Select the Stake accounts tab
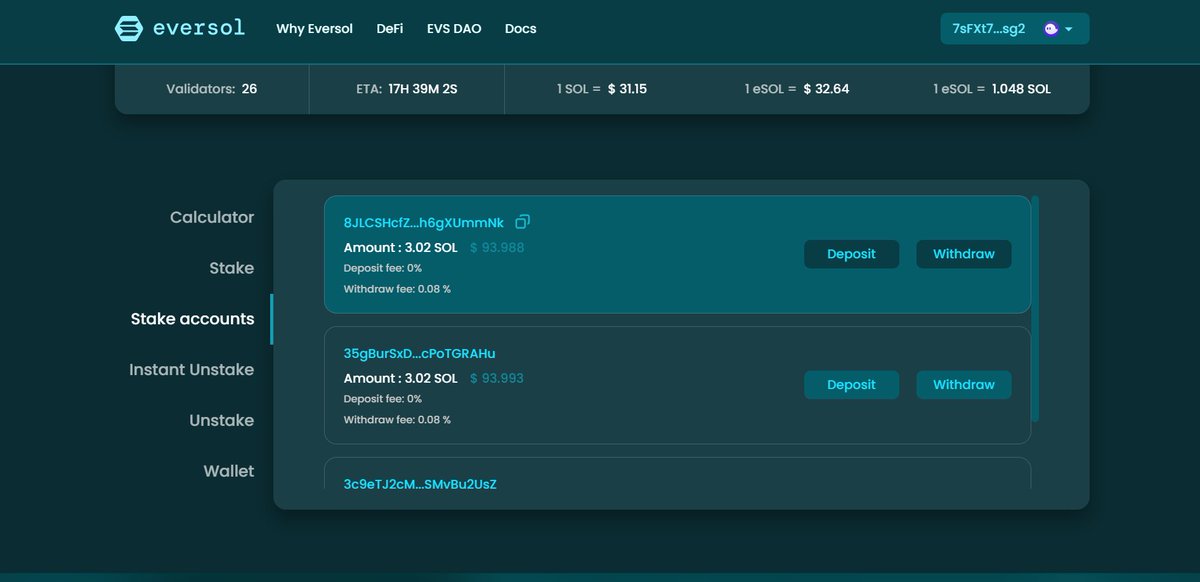Viewport: 1200px width, 582px height. (193, 319)
